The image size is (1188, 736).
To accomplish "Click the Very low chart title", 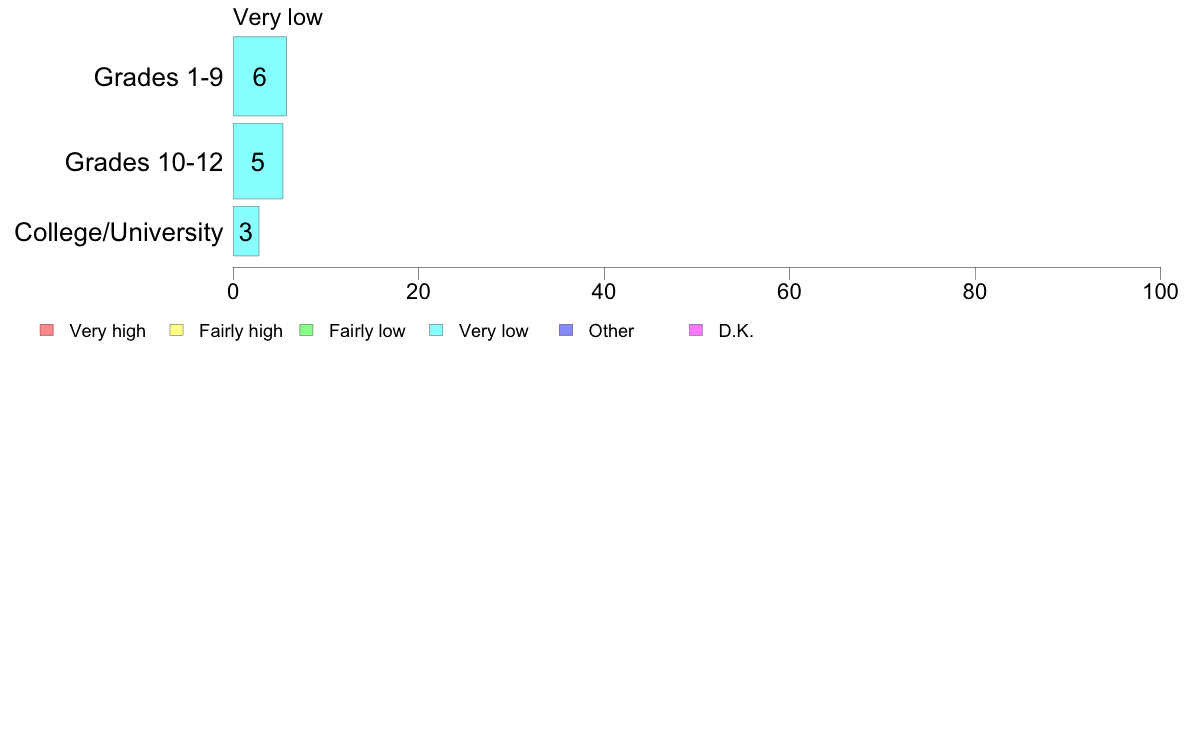I will [278, 17].
